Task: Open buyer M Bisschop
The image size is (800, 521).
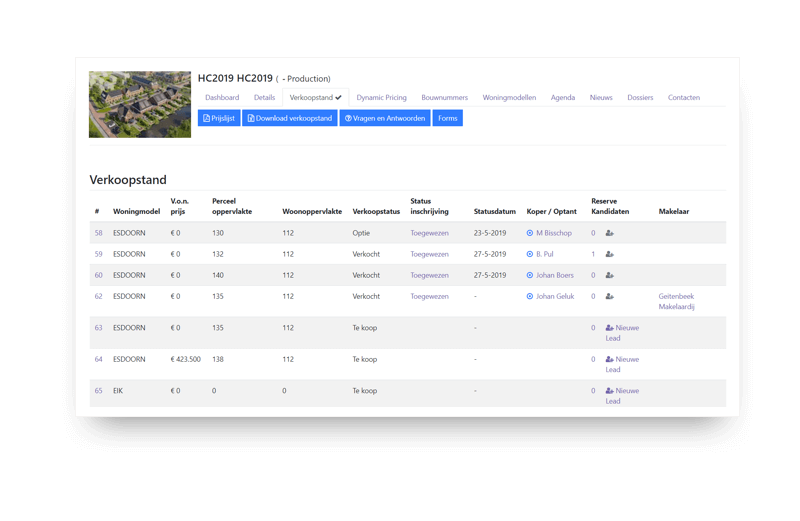Action: (x=554, y=233)
